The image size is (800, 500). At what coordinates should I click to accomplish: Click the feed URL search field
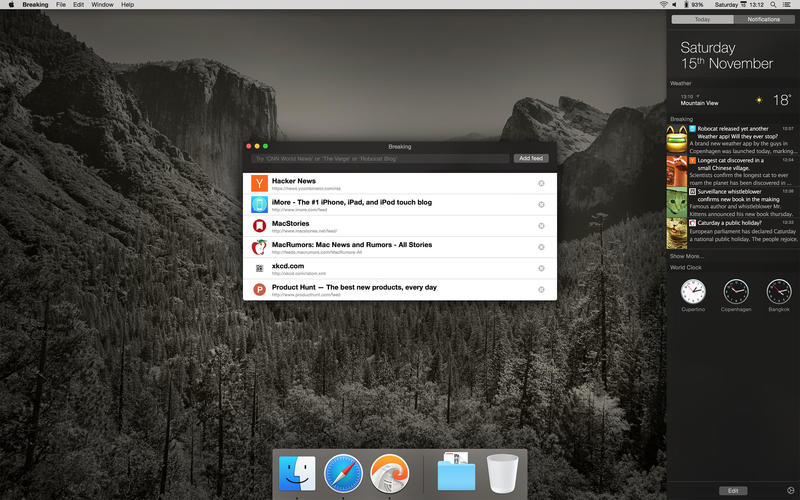pyautogui.click(x=380, y=158)
